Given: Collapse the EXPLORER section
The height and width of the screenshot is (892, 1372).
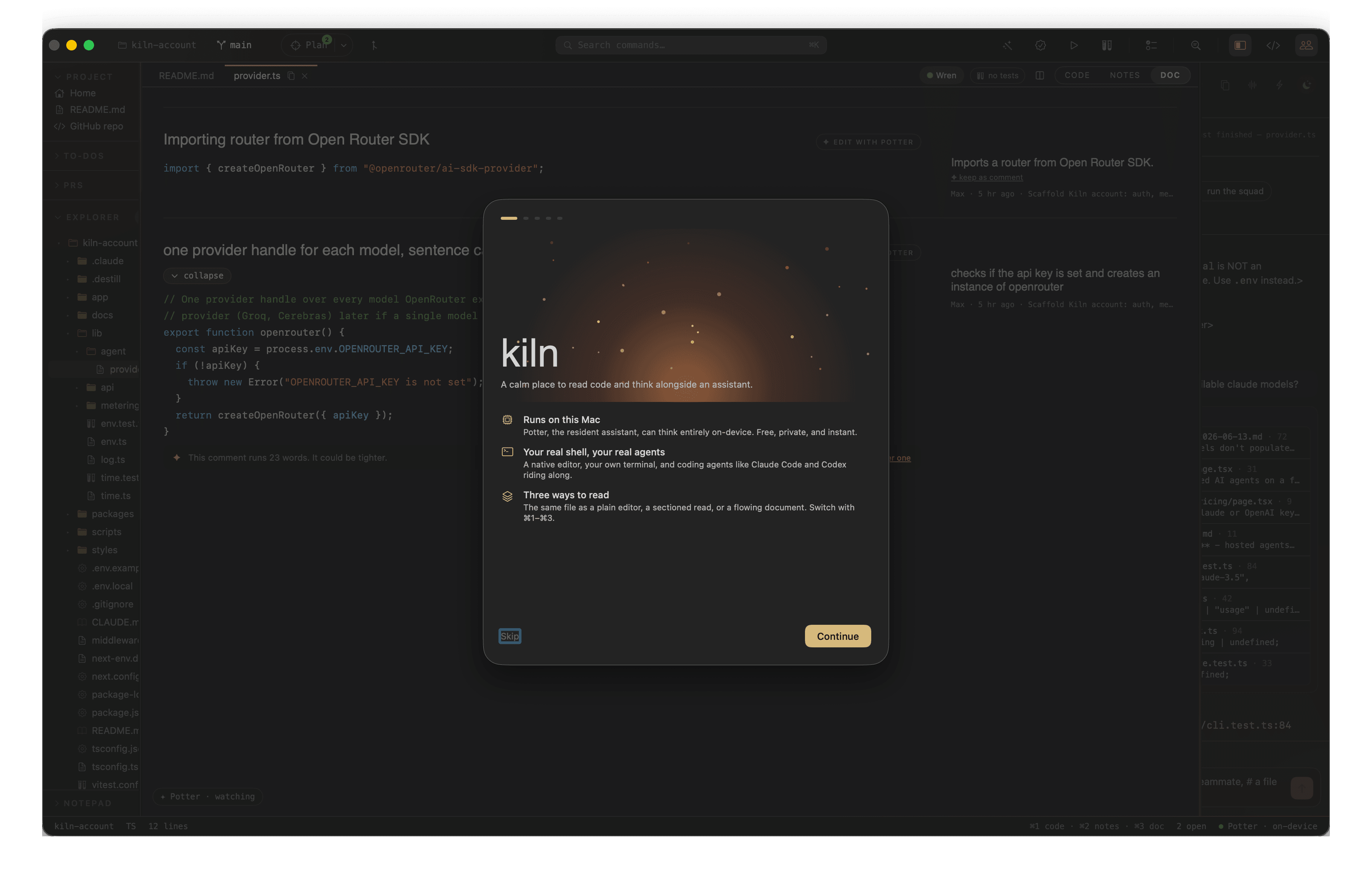Looking at the screenshot, I should [x=87, y=217].
